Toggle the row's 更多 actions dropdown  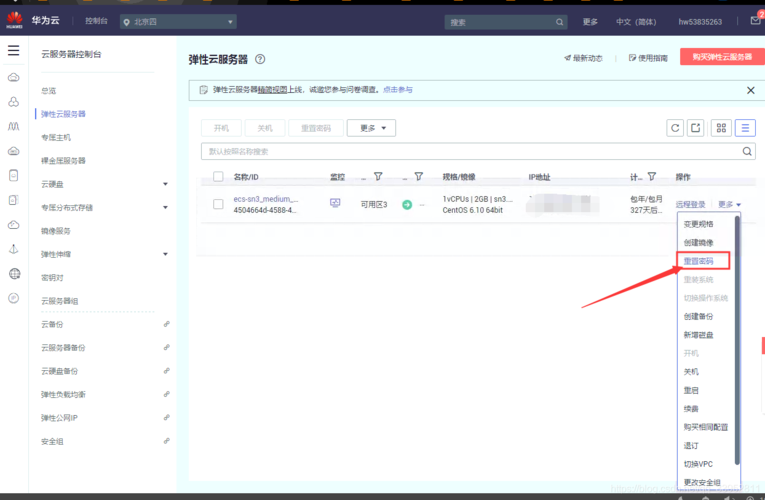(729, 204)
